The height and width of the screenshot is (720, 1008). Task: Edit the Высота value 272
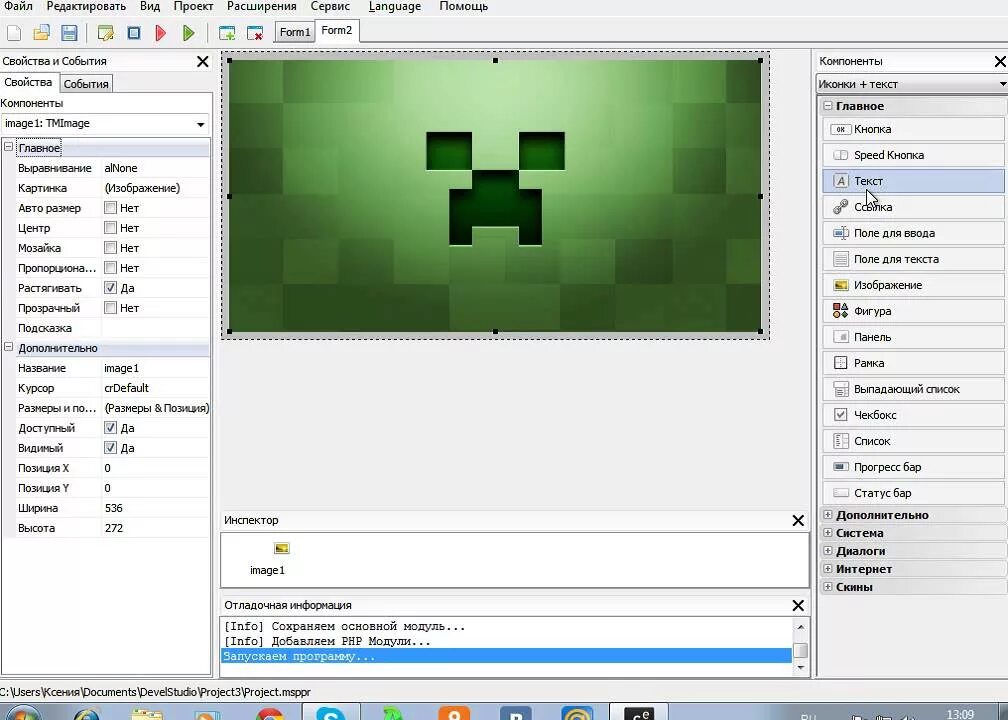pos(156,528)
